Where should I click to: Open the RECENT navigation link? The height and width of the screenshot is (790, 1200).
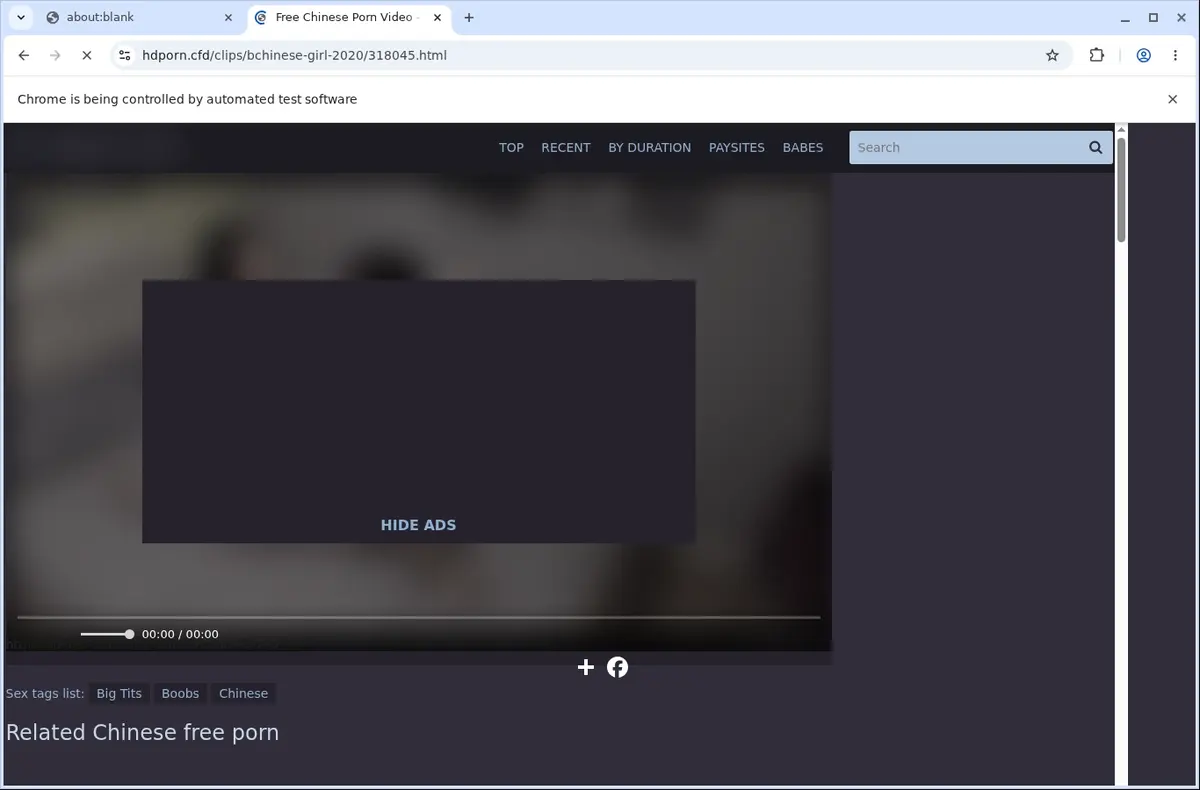(x=566, y=147)
